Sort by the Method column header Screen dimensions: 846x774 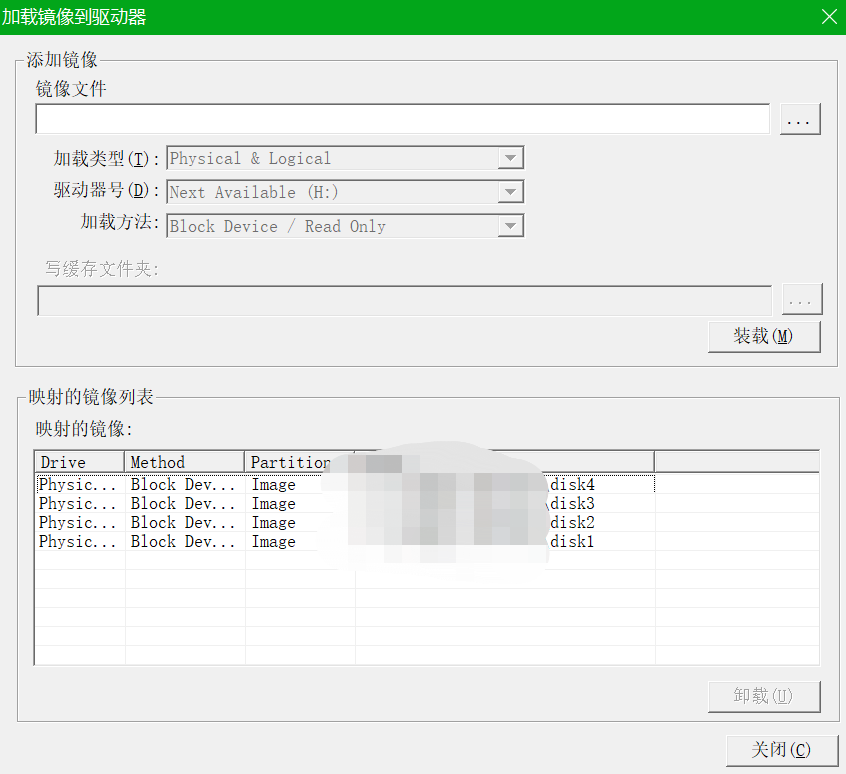pos(185,462)
